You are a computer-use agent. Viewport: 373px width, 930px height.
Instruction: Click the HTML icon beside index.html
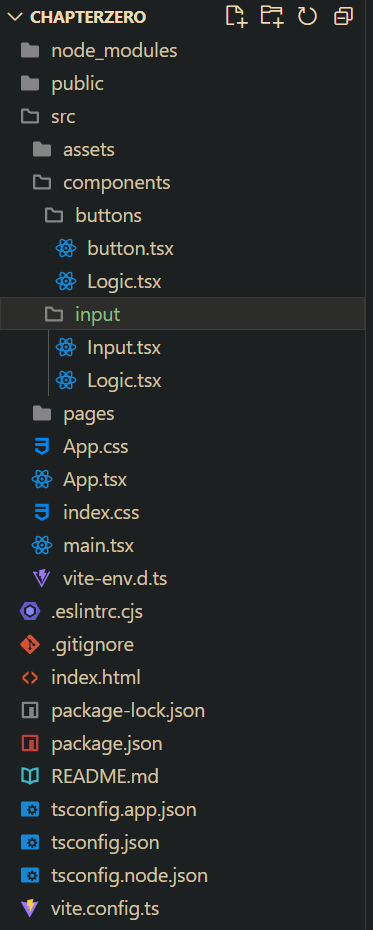click(x=30, y=677)
